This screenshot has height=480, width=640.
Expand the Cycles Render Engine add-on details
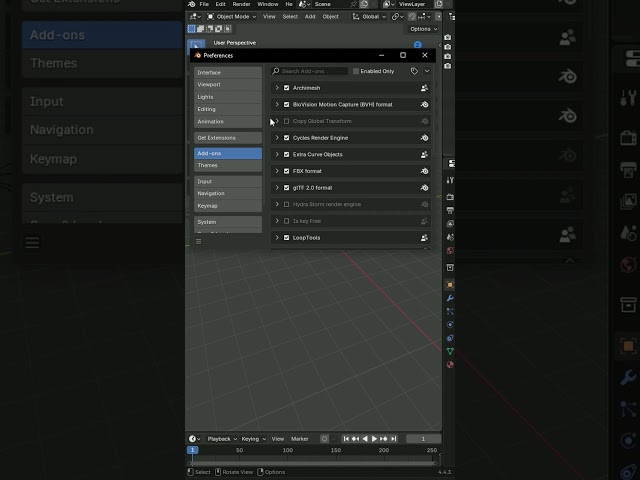coord(277,138)
